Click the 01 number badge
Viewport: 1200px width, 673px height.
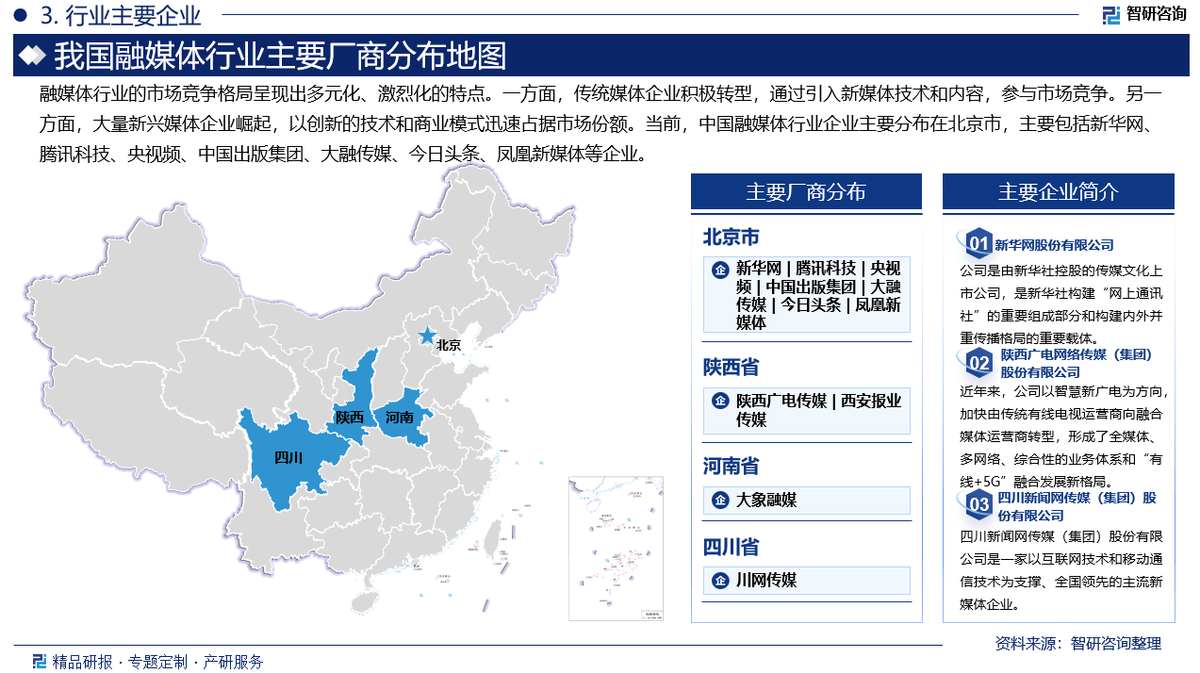pos(977,243)
